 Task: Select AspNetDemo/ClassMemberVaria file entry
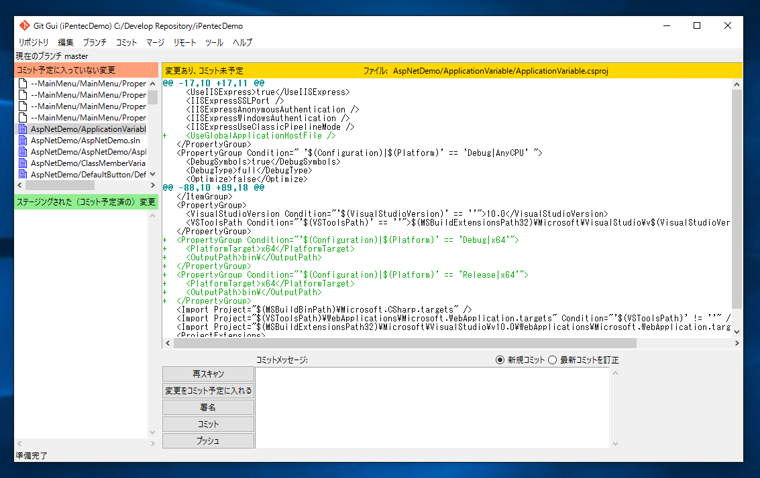coord(88,163)
